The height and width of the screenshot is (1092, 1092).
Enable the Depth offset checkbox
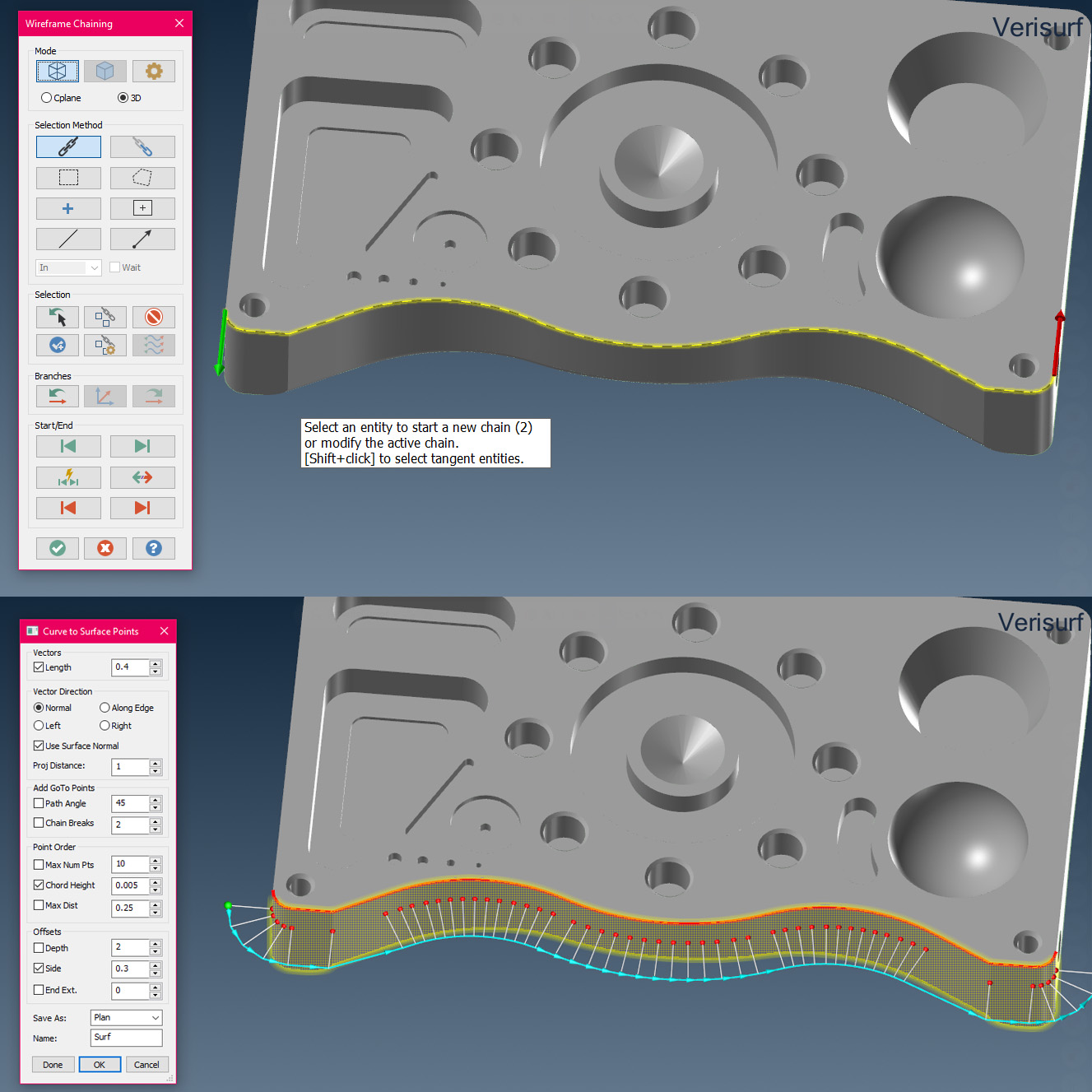pyautogui.click(x=39, y=948)
